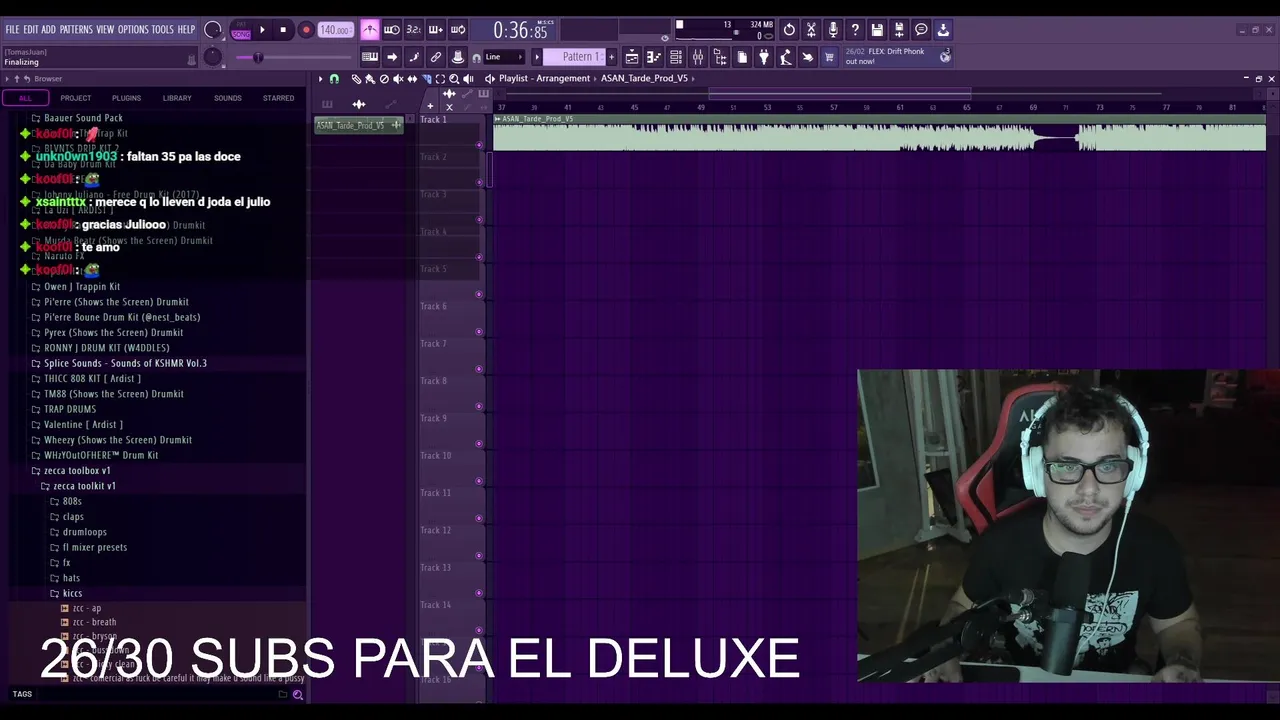Screen dimensions: 1280x720
Task: Open the global snap Line dropdown
Action: pyautogui.click(x=504, y=57)
